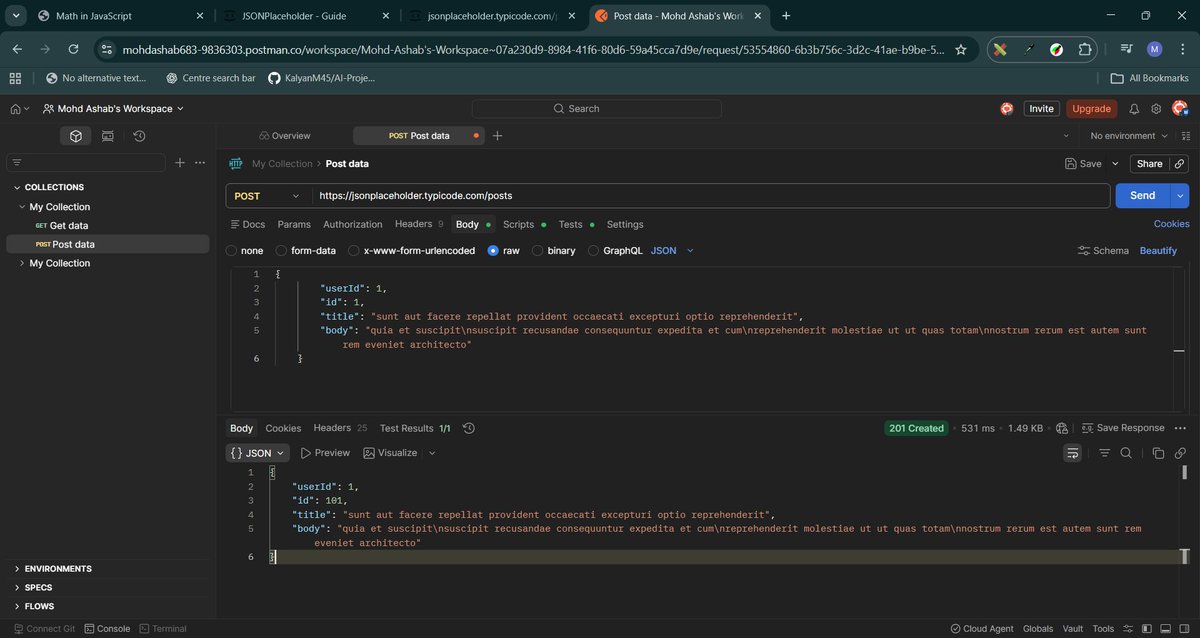The height and width of the screenshot is (638, 1200).
Task: Open the request Settings tab
Action: point(625,225)
